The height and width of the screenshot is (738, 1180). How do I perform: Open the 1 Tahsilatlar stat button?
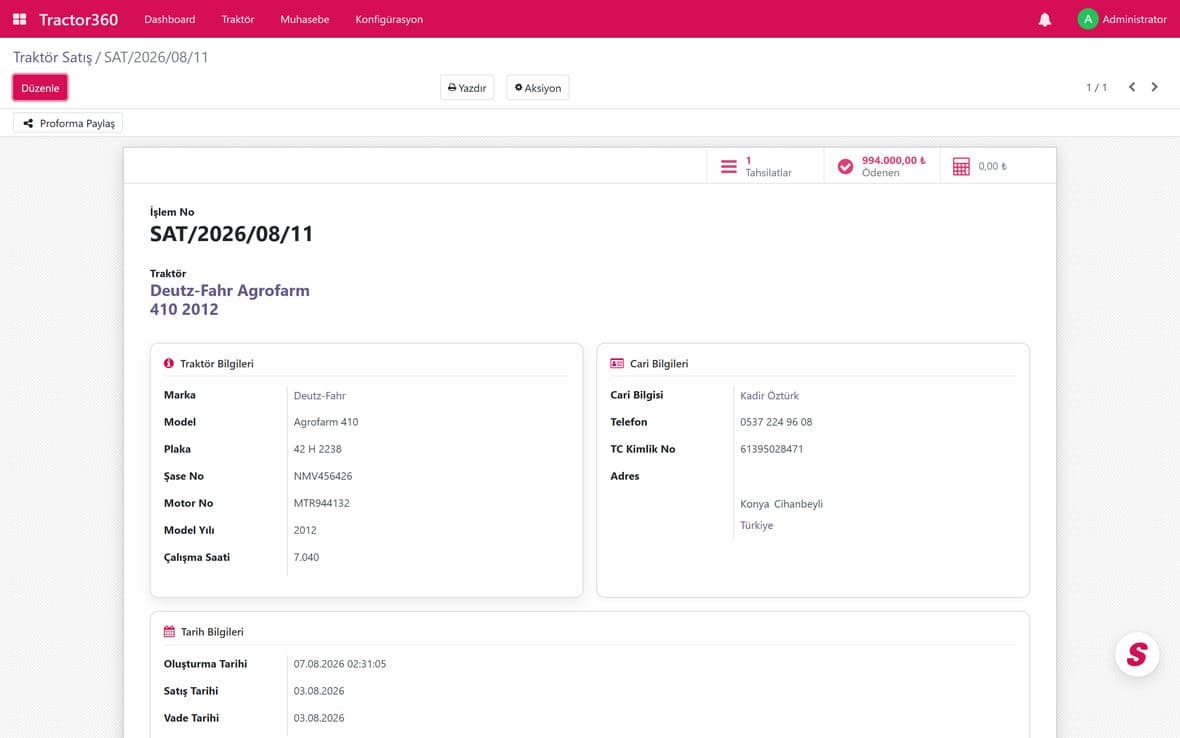pyautogui.click(x=765, y=166)
